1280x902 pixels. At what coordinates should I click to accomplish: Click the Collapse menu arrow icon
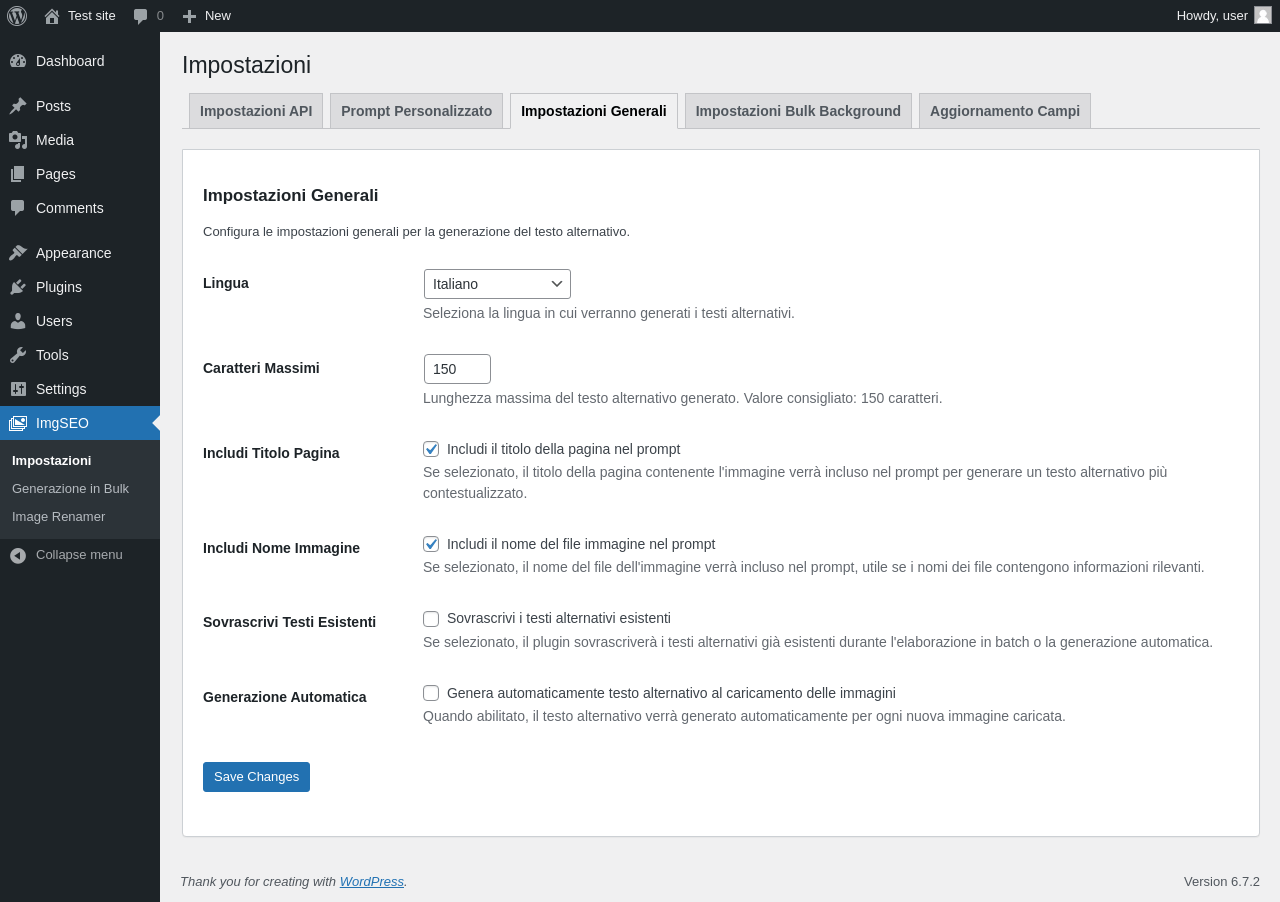point(18,555)
